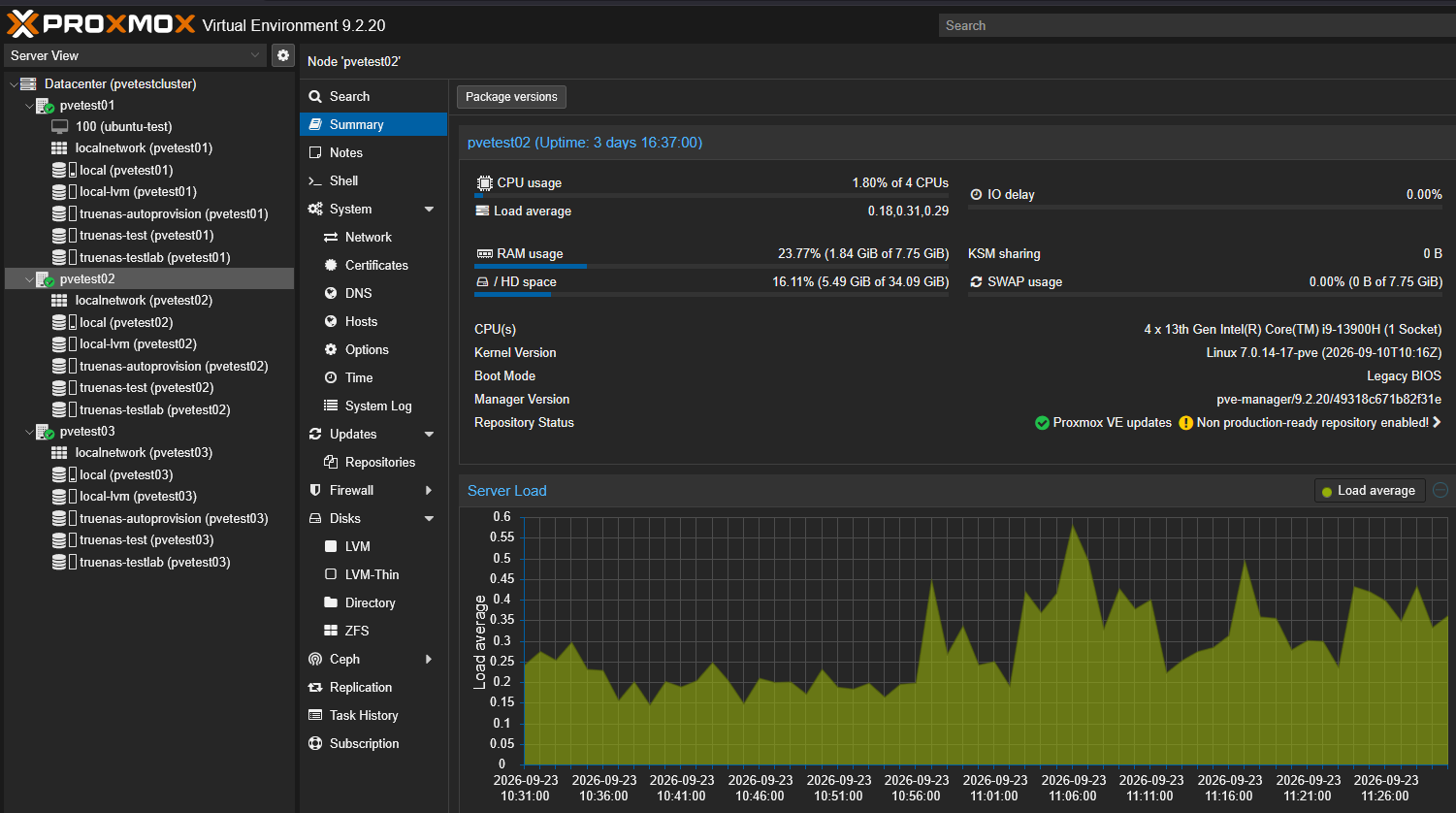Screen dimensions: 1456x813
Task: Click the Kernel Version value text
Action: click(1324, 353)
